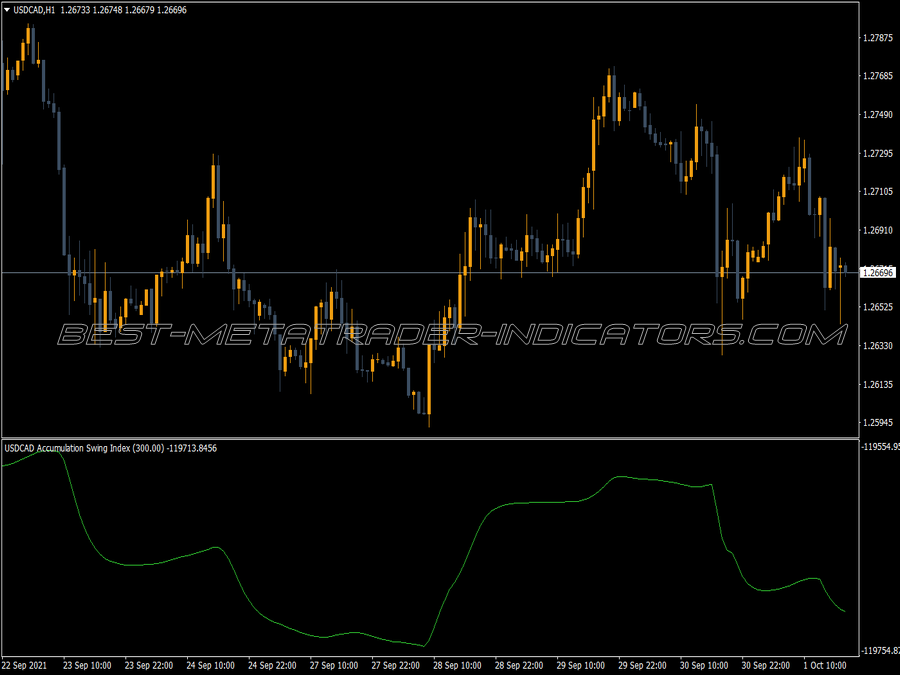
Task: Click the 1.27875 price scale label
Action: (878, 38)
